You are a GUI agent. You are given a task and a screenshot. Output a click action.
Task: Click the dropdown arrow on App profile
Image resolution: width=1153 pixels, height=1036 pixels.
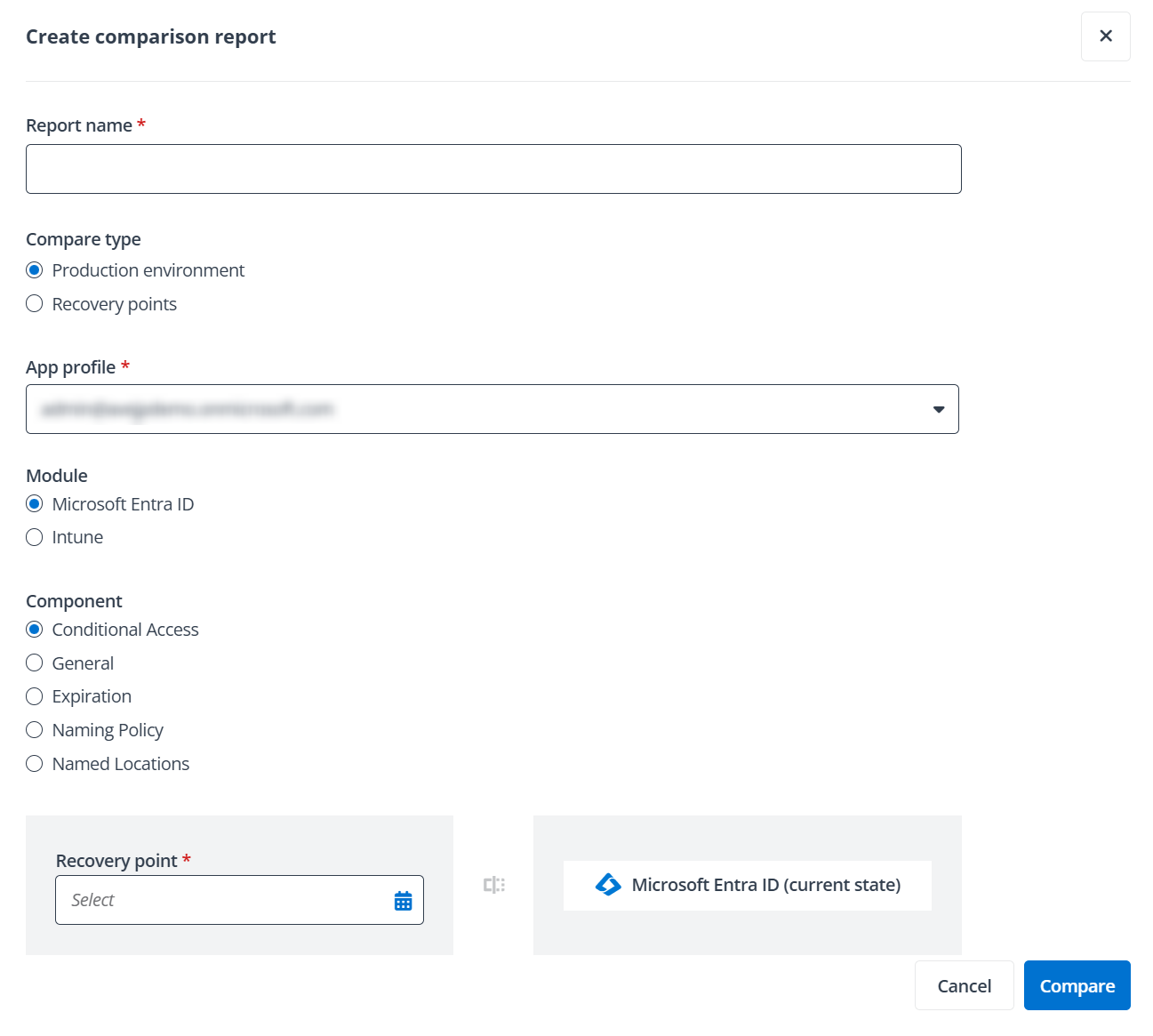[938, 409]
